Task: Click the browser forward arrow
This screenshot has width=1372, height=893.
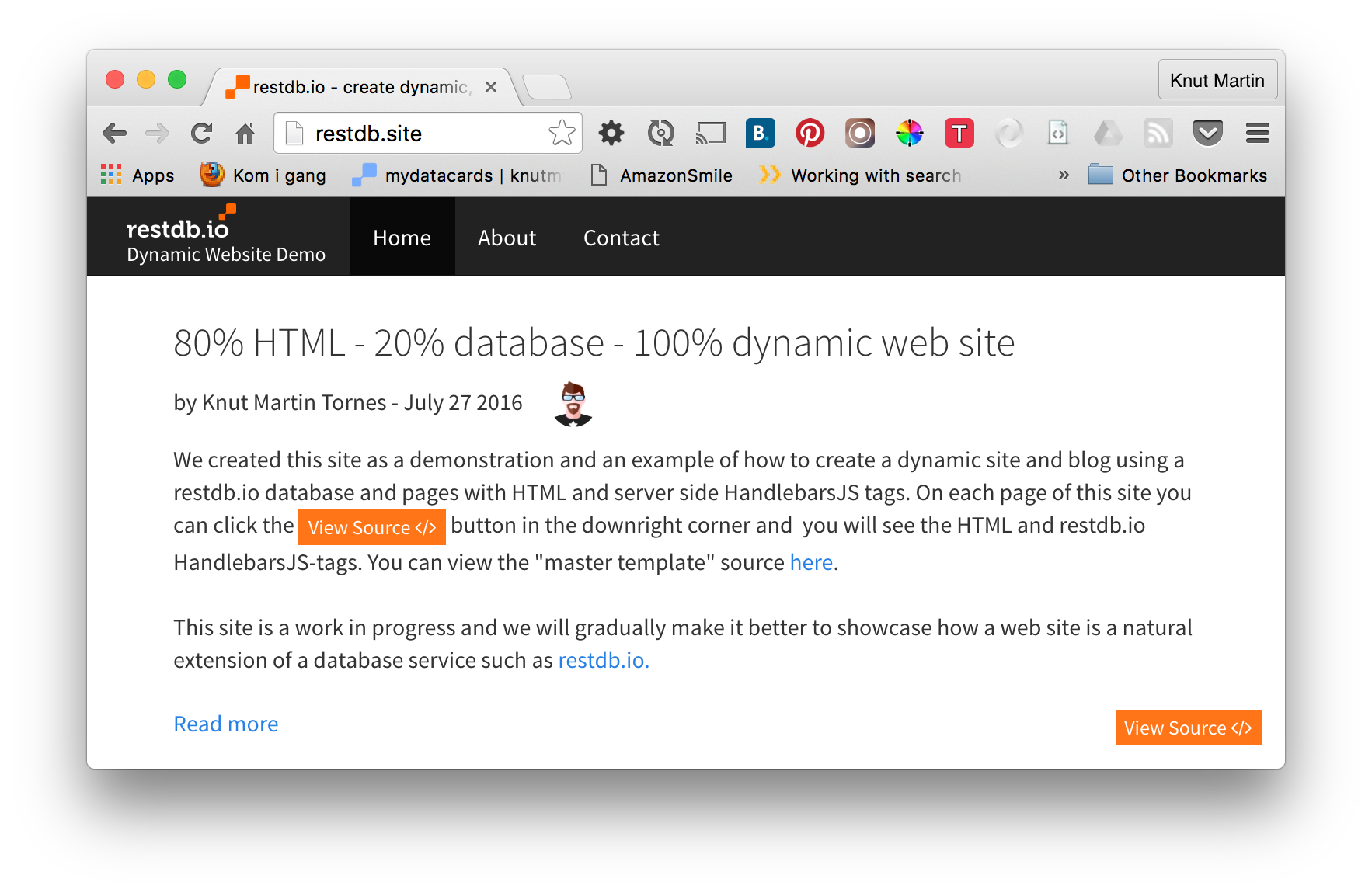Action: click(x=158, y=134)
